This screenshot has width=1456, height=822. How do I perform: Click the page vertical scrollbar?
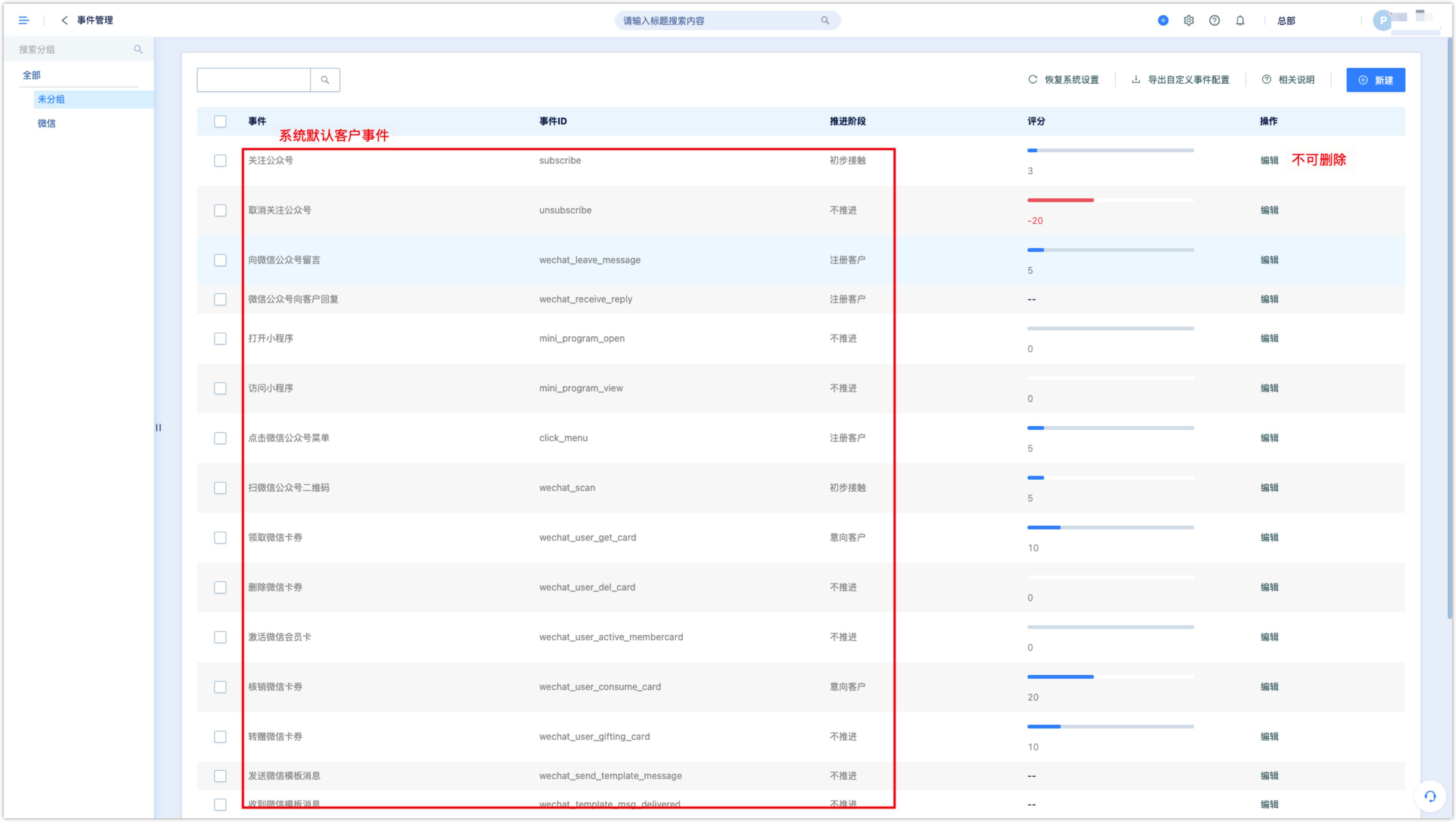(x=1450, y=328)
